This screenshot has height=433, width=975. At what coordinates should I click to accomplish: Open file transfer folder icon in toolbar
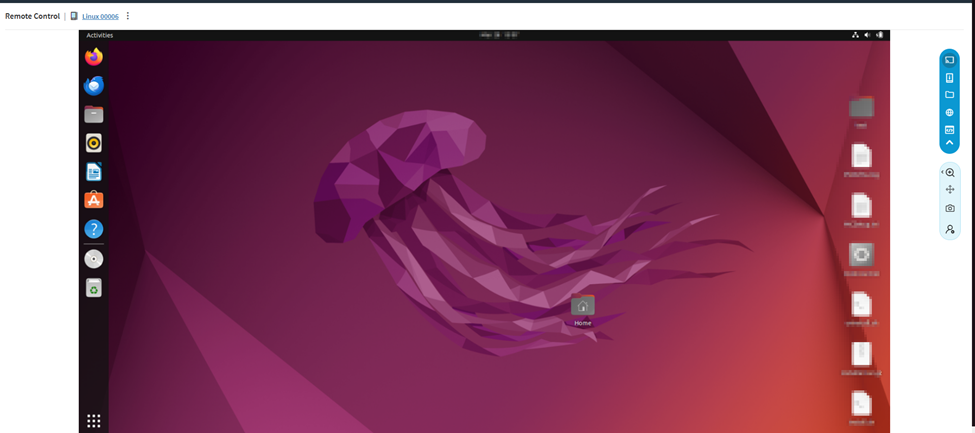949,95
